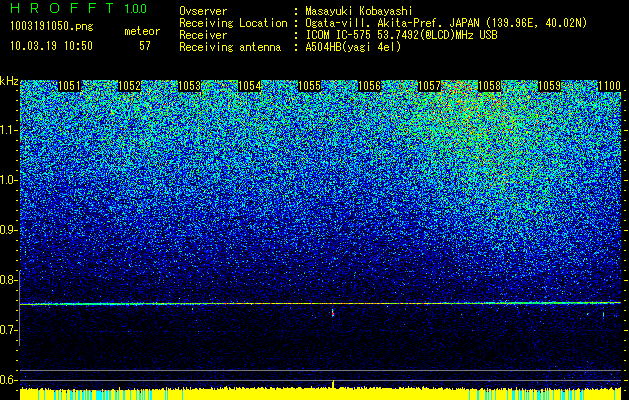Select the 0.8 kHz axis label
The image size is (629, 400).
click(x=8, y=280)
